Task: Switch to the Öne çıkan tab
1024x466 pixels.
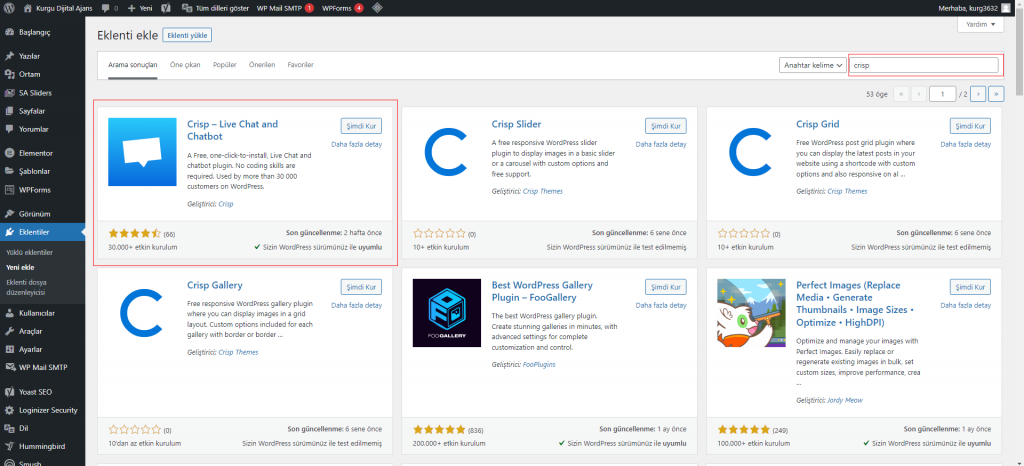Action: click(x=185, y=65)
